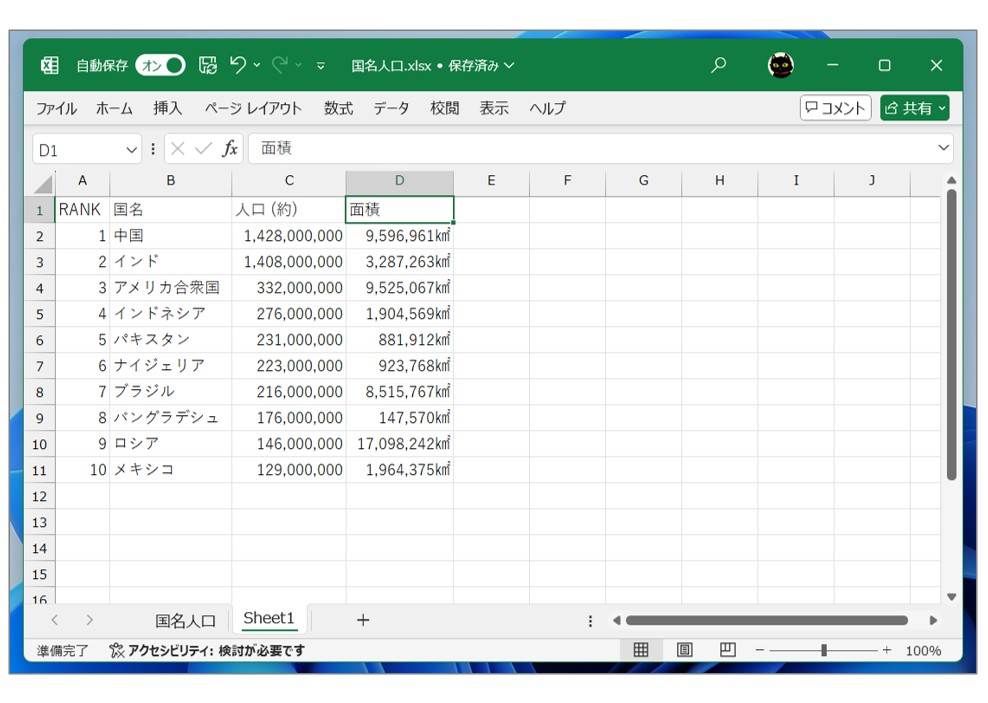
Task: Click the Save icon in title bar
Action: (x=207, y=65)
